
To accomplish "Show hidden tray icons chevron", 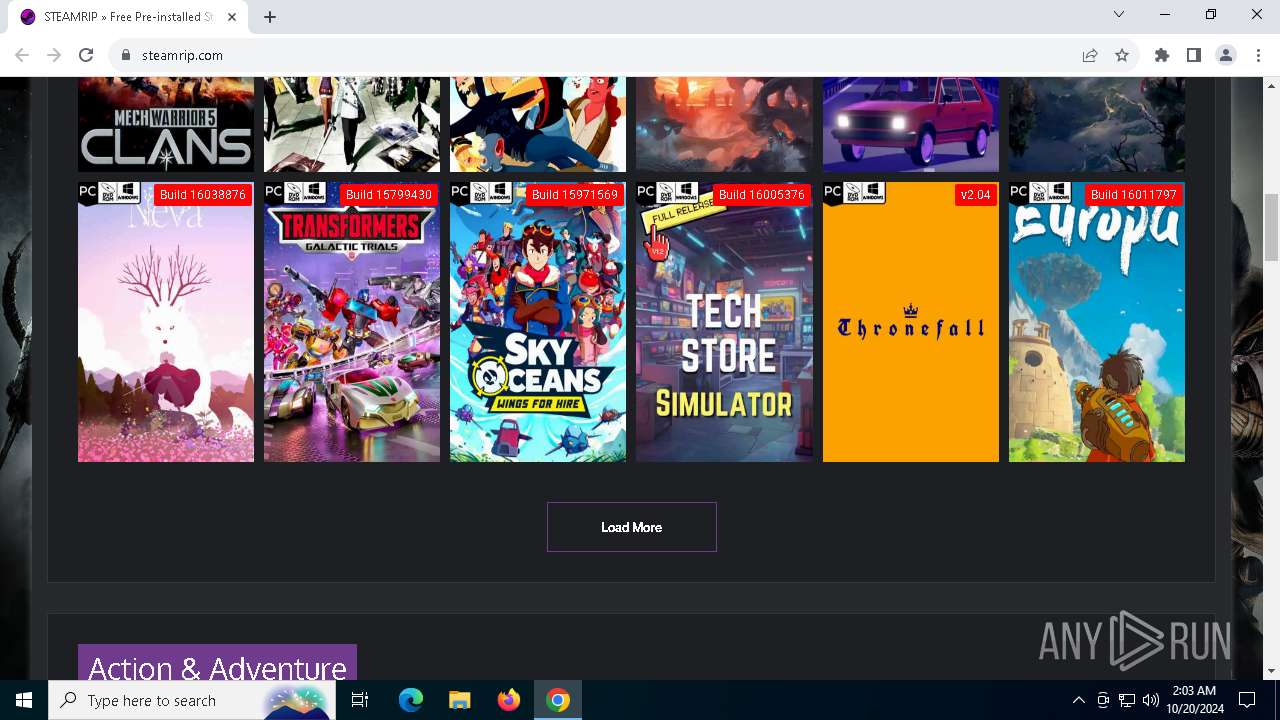I will point(1079,700).
